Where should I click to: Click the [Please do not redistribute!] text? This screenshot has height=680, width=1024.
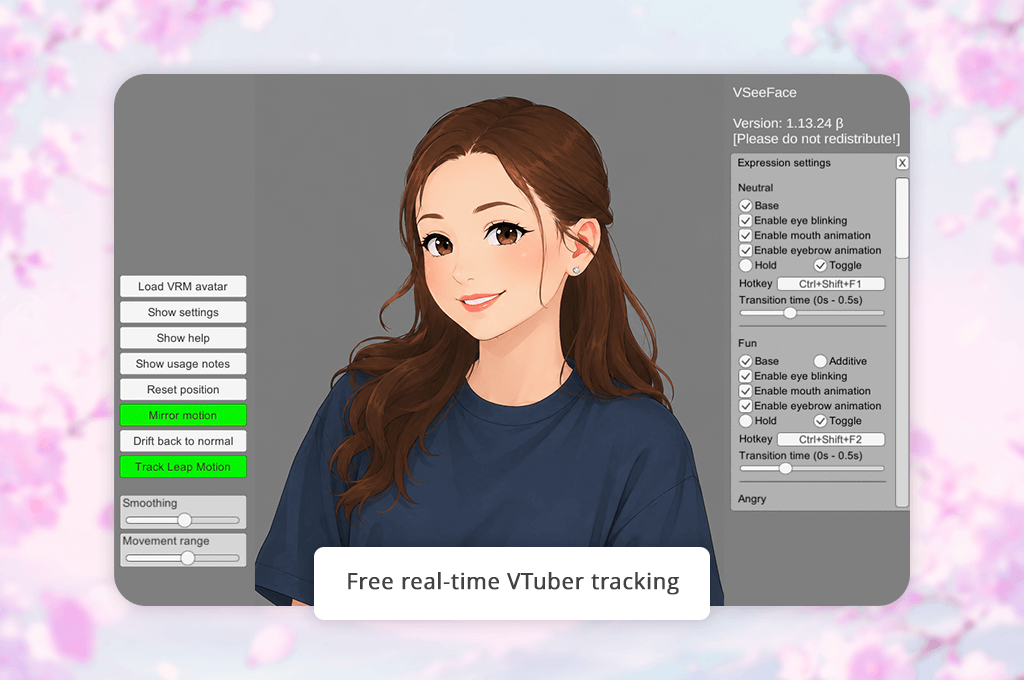(816, 139)
